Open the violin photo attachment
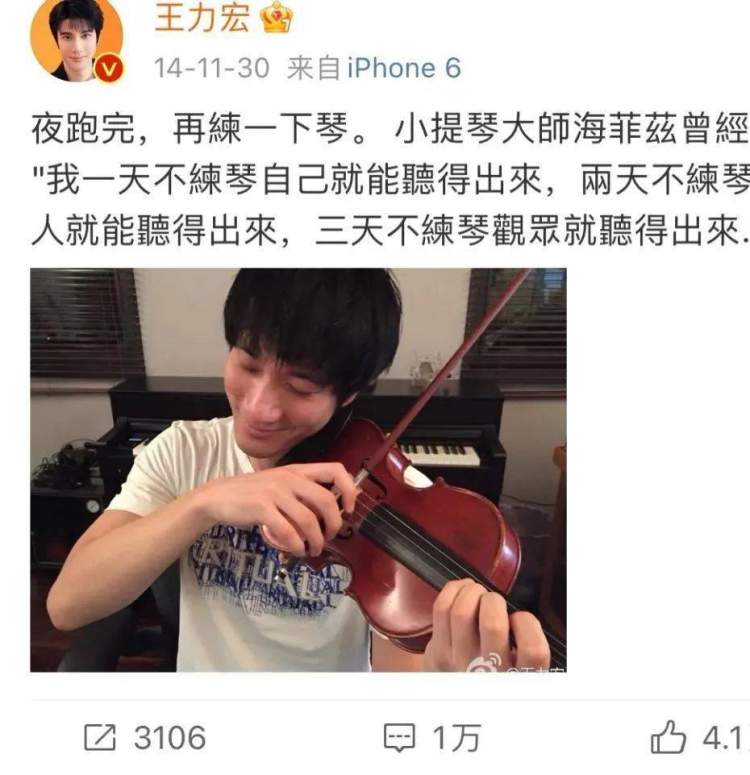The height and width of the screenshot is (775, 750). (x=298, y=470)
